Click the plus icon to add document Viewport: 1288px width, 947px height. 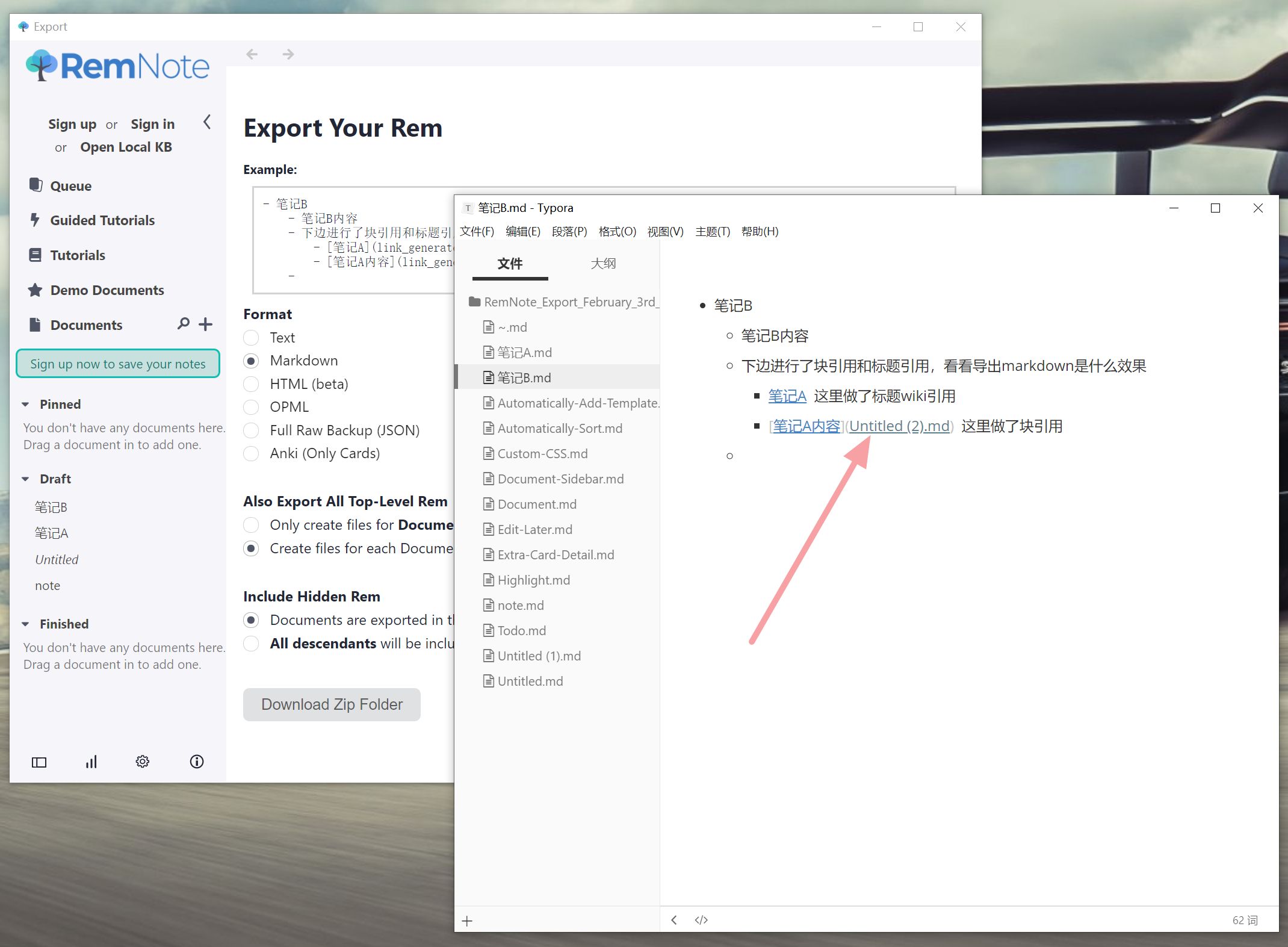coord(206,324)
